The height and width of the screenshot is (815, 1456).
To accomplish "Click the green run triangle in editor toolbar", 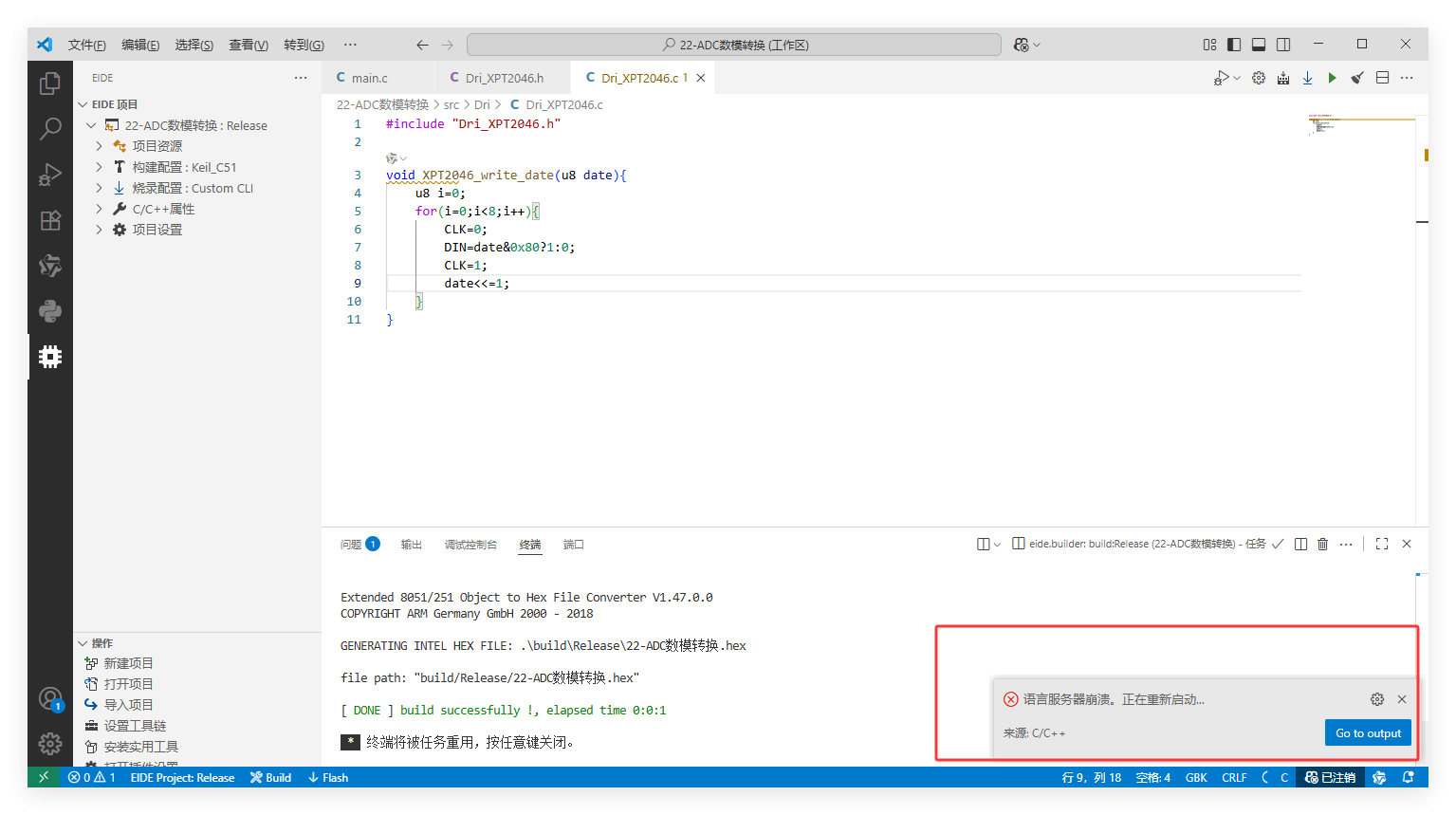I will coord(1333,78).
